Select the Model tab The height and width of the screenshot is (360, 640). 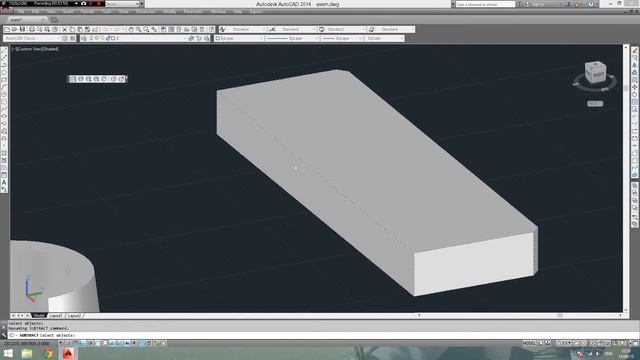click(x=39, y=316)
